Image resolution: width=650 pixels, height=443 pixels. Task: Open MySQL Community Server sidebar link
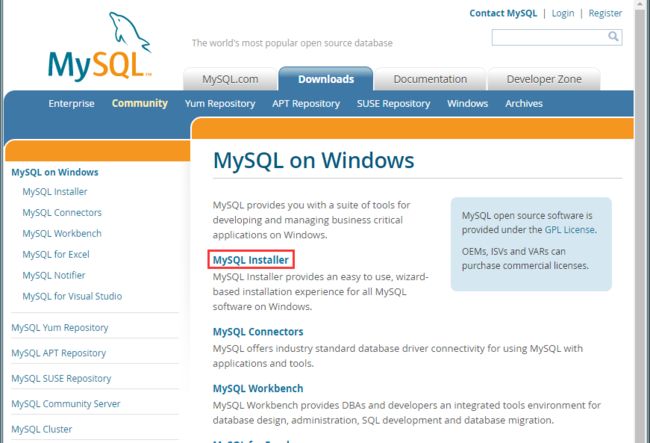(x=65, y=404)
